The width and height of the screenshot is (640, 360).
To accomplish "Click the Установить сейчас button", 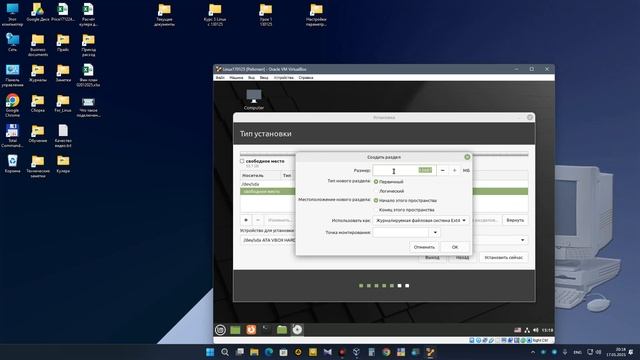I will (x=503, y=258).
